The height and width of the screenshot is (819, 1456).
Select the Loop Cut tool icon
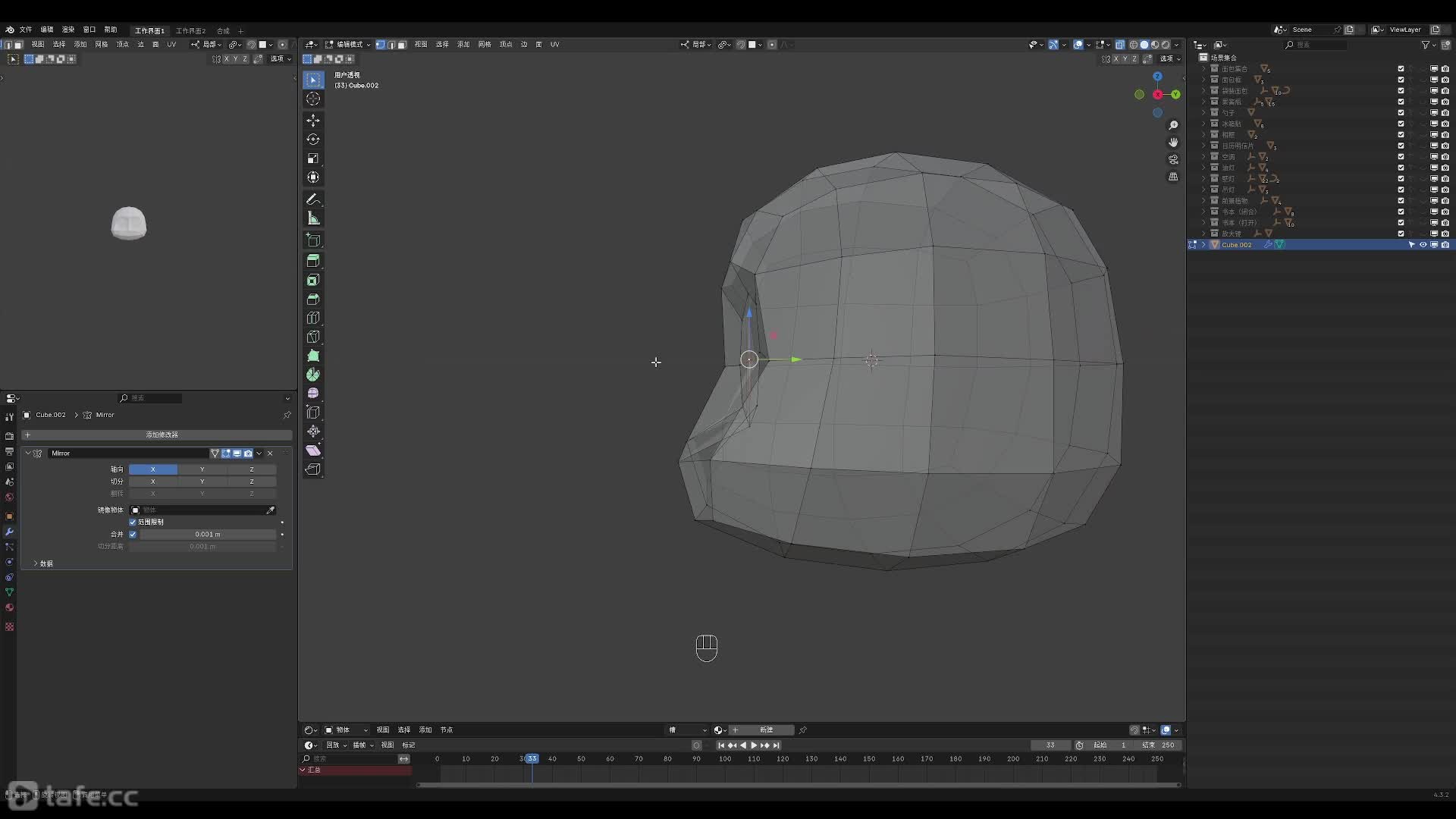click(x=313, y=318)
